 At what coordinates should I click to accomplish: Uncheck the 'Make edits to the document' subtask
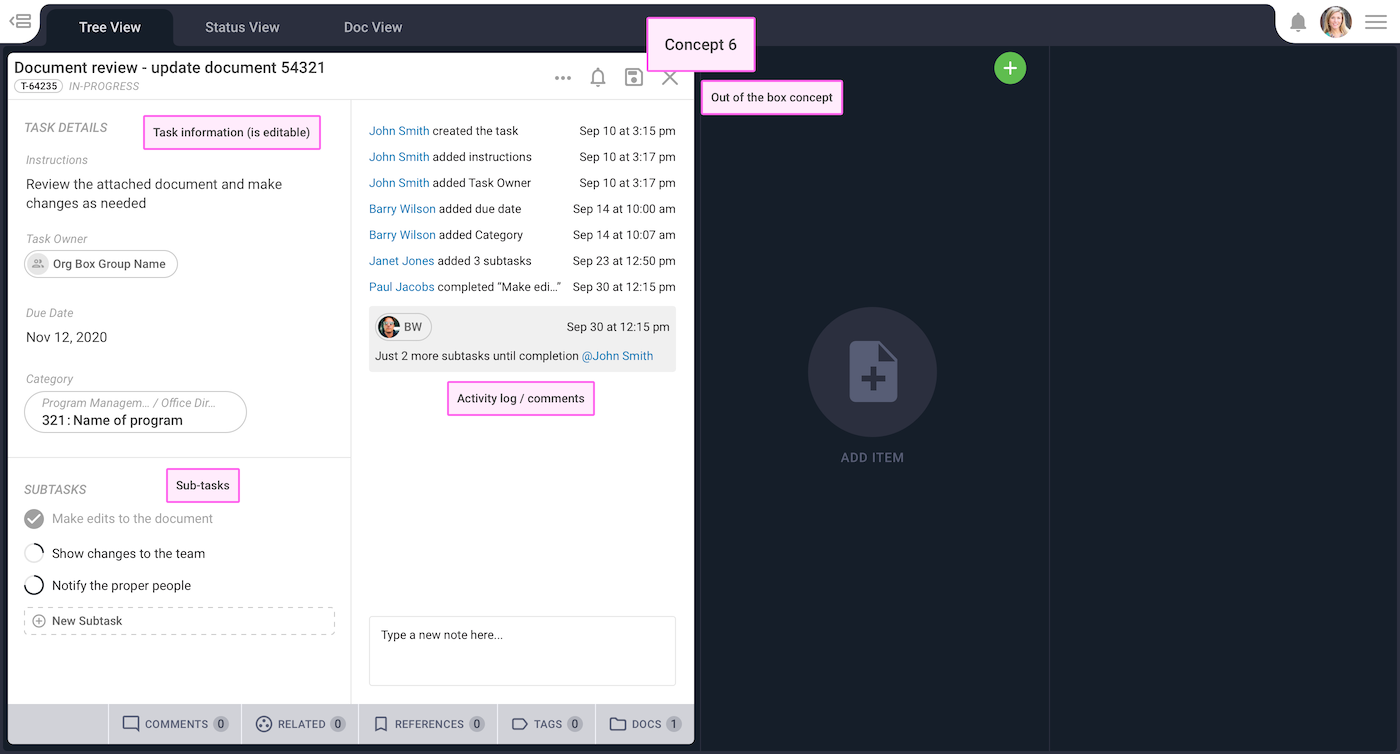(x=34, y=519)
